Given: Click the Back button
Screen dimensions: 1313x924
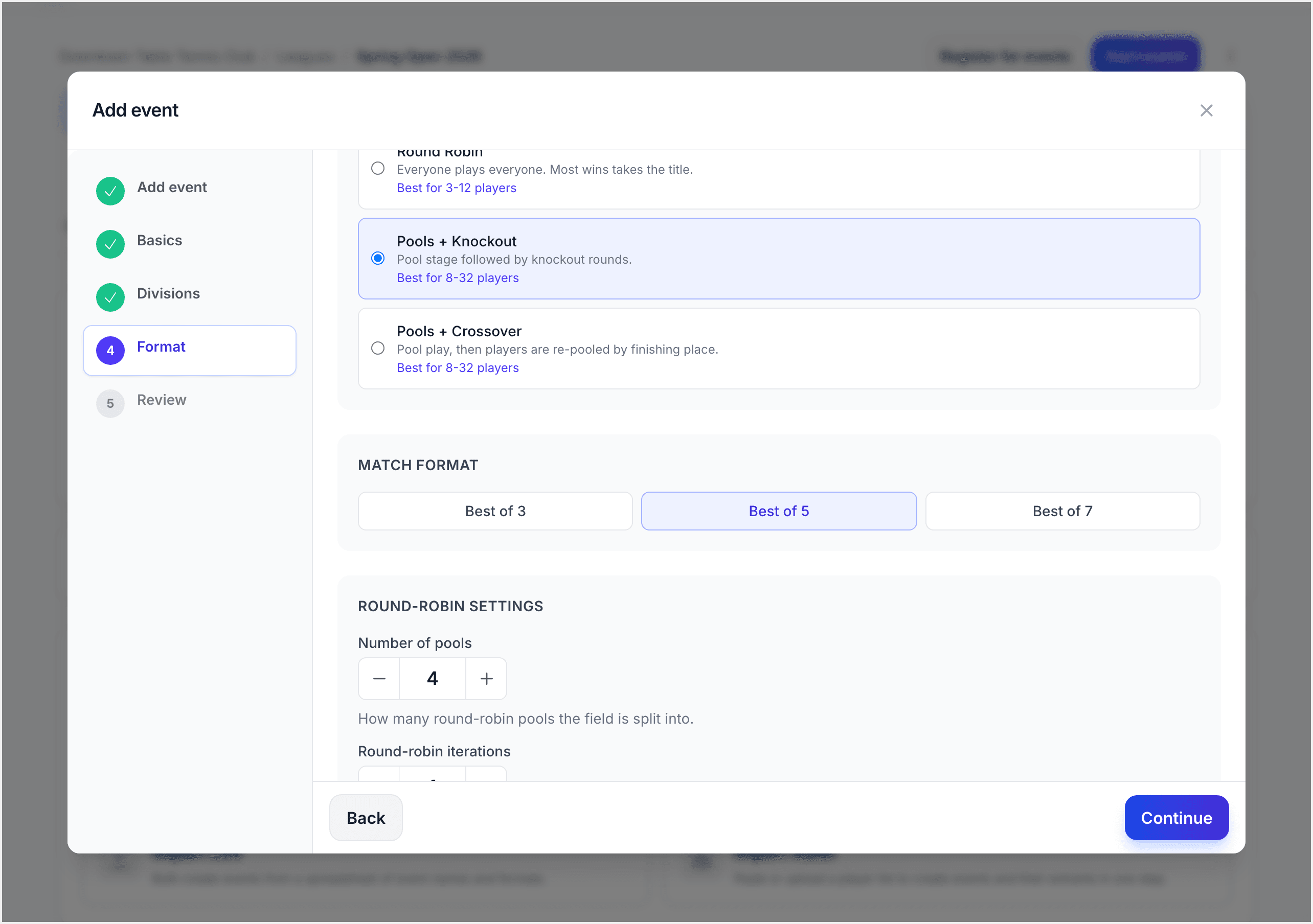Looking at the screenshot, I should click(366, 818).
